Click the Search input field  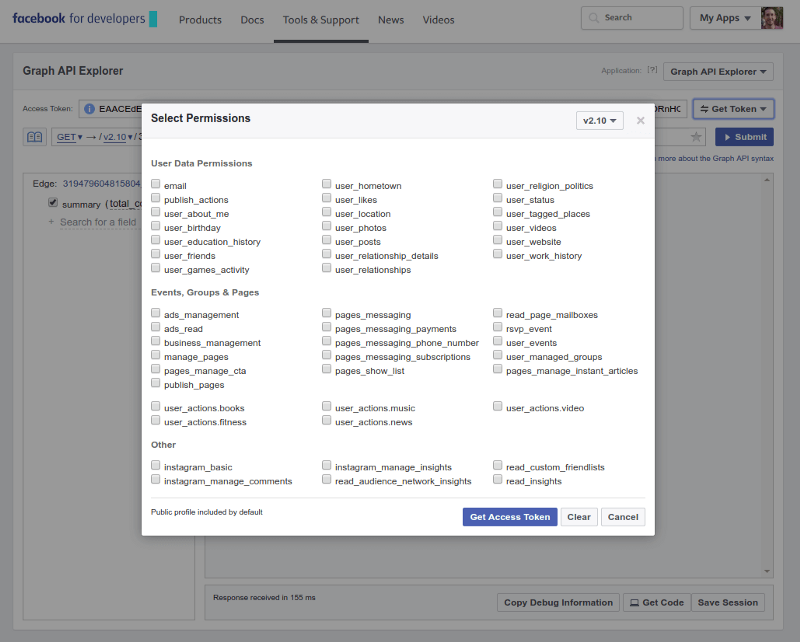632,18
